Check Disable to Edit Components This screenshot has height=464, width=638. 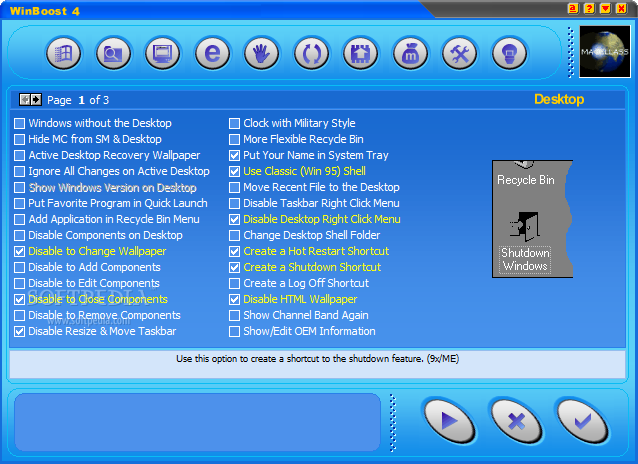click(x=20, y=283)
